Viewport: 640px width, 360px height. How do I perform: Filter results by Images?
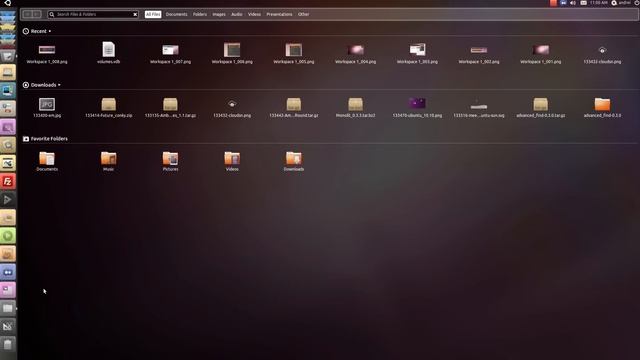point(219,14)
